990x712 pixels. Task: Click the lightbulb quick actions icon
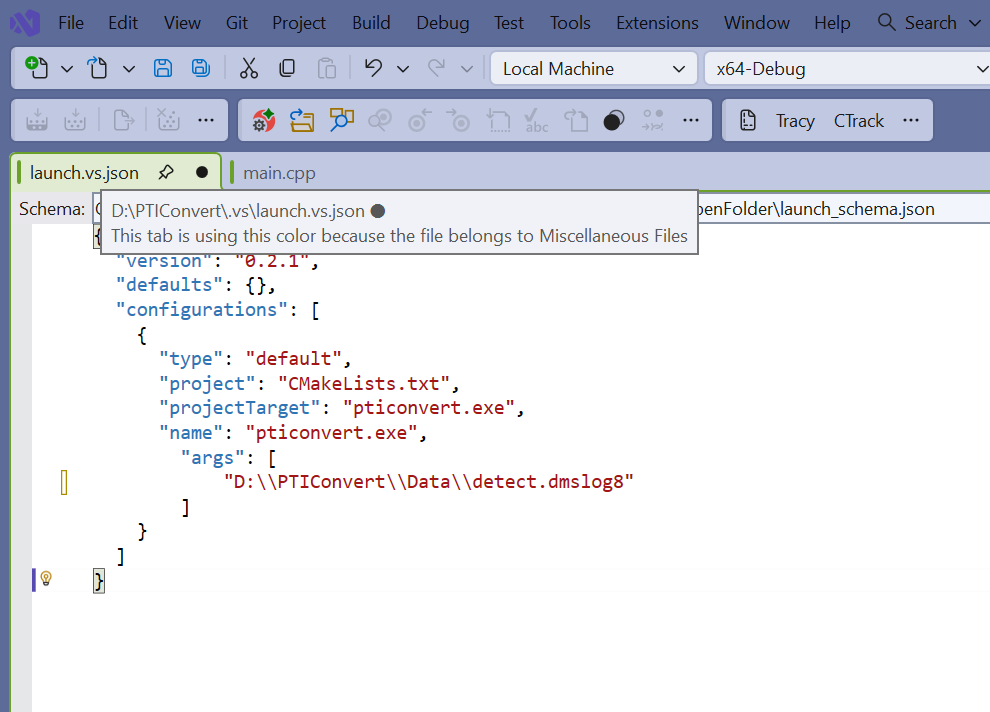tap(46, 579)
